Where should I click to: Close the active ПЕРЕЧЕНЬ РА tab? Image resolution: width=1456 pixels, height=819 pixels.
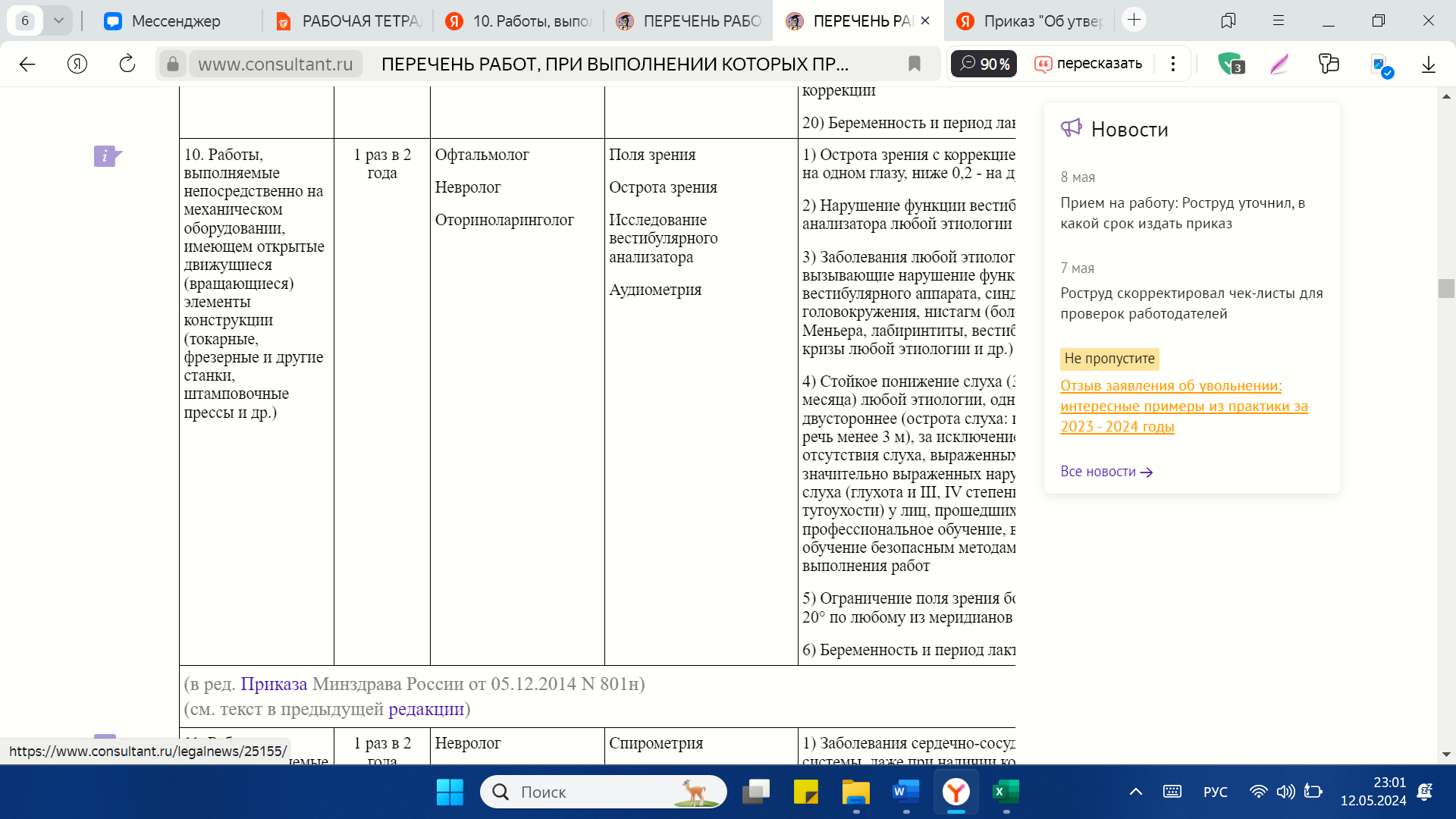925,21
